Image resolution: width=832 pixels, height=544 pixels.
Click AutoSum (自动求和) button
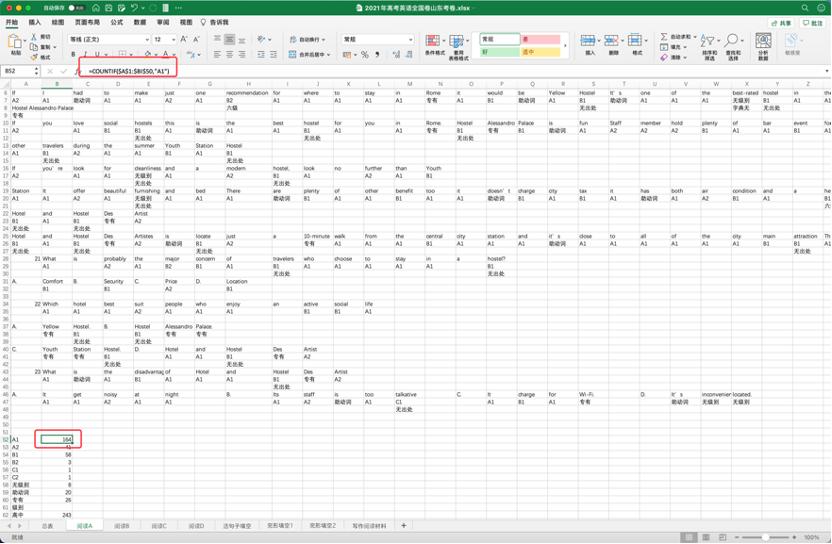click(x=678, y=37)
